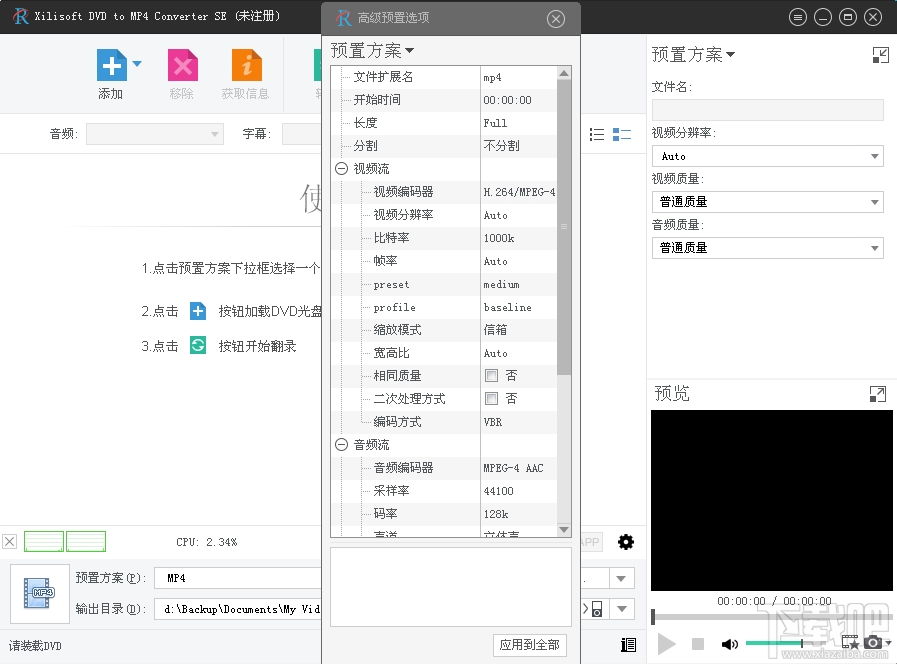Click the expand preview icon beside 预览

tap(878, 394)
